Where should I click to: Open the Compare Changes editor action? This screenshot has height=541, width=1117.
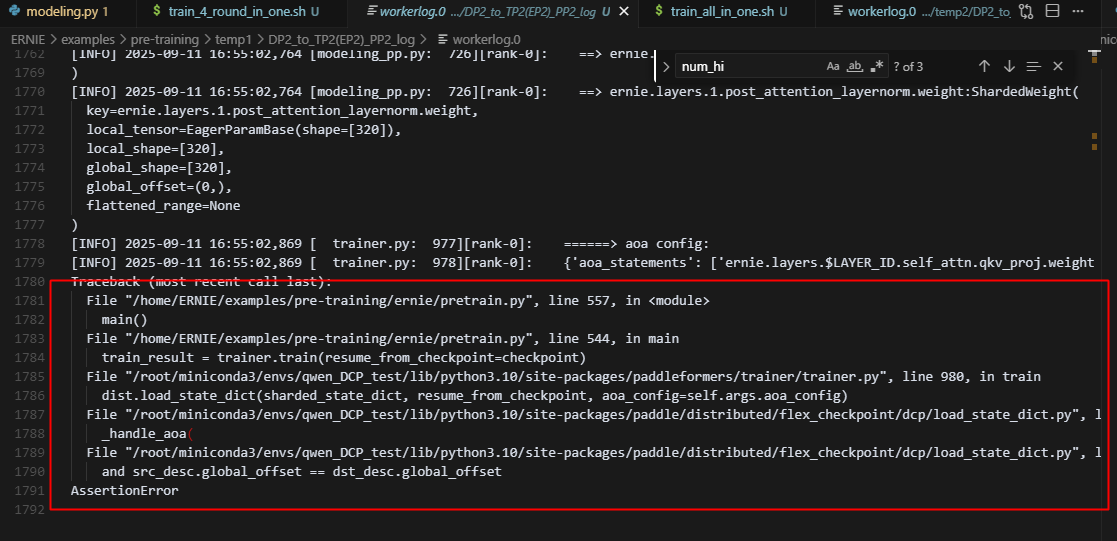[1027, 12]
